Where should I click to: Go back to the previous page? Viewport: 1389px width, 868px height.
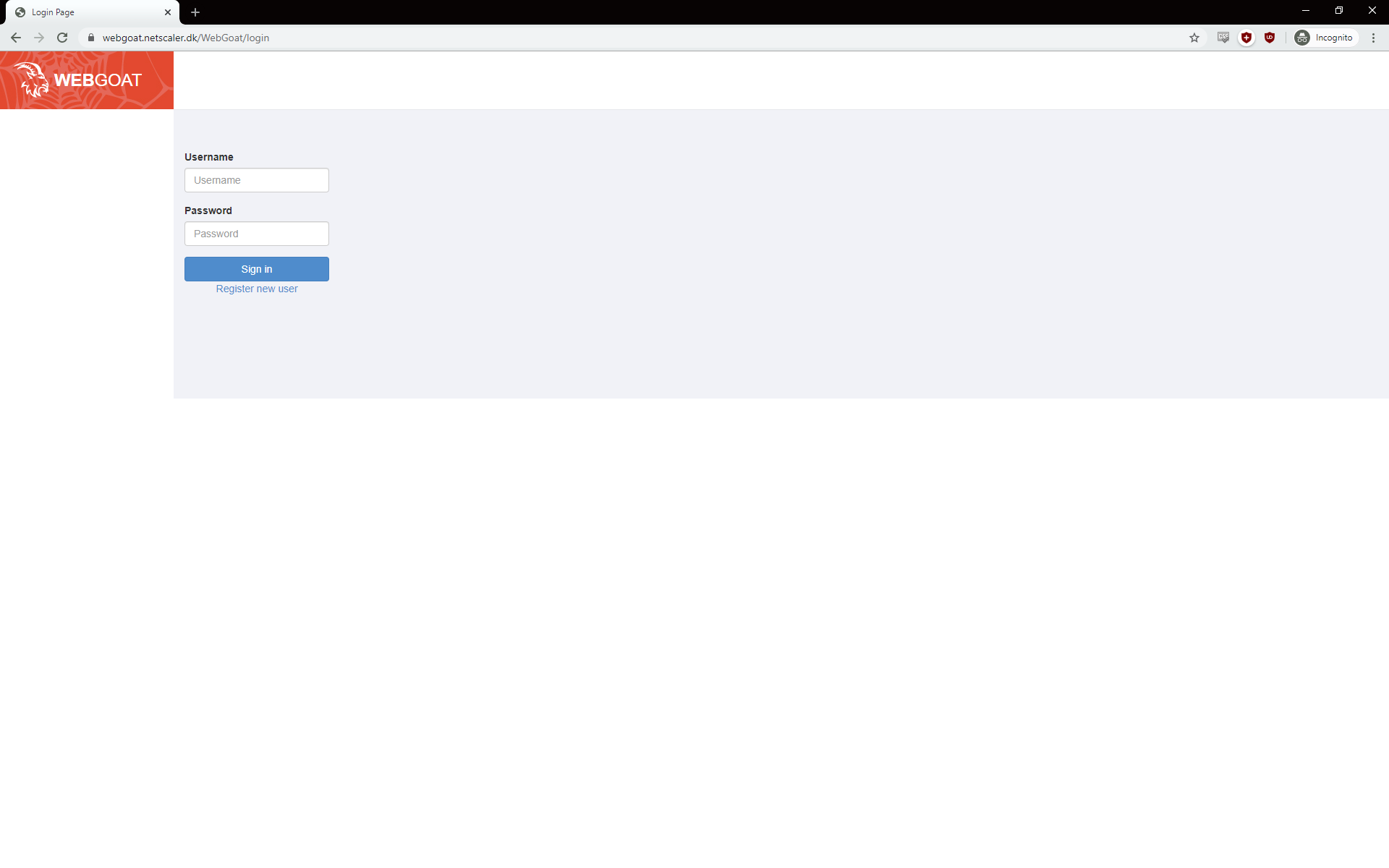point(16,38)
